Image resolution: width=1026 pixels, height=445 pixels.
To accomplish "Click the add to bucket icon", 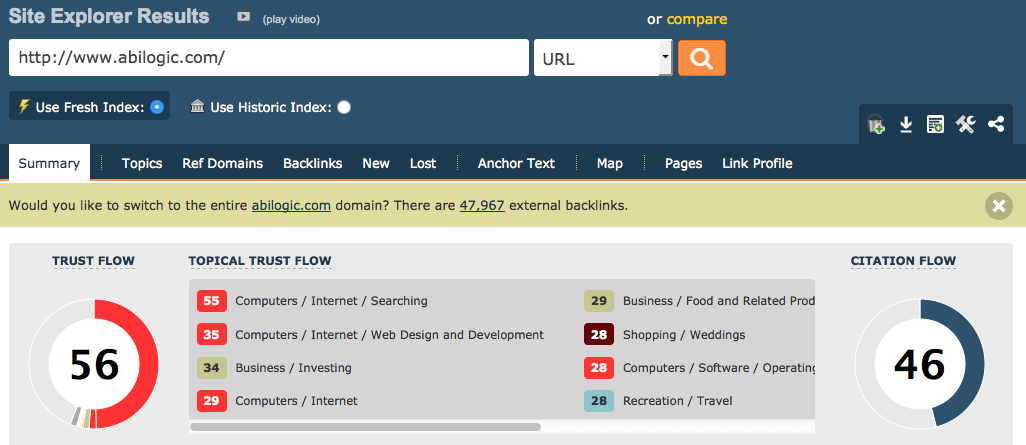I will (876, 125).
